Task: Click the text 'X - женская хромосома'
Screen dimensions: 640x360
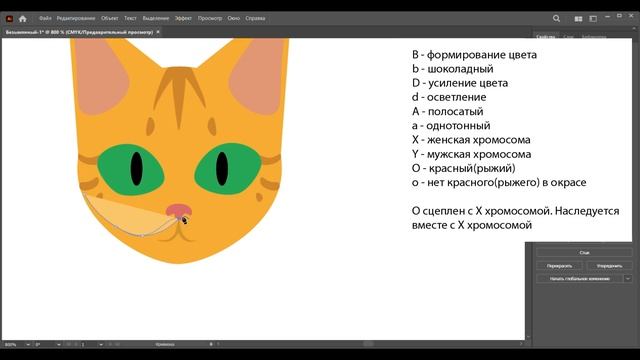Action: coord(471,140)
